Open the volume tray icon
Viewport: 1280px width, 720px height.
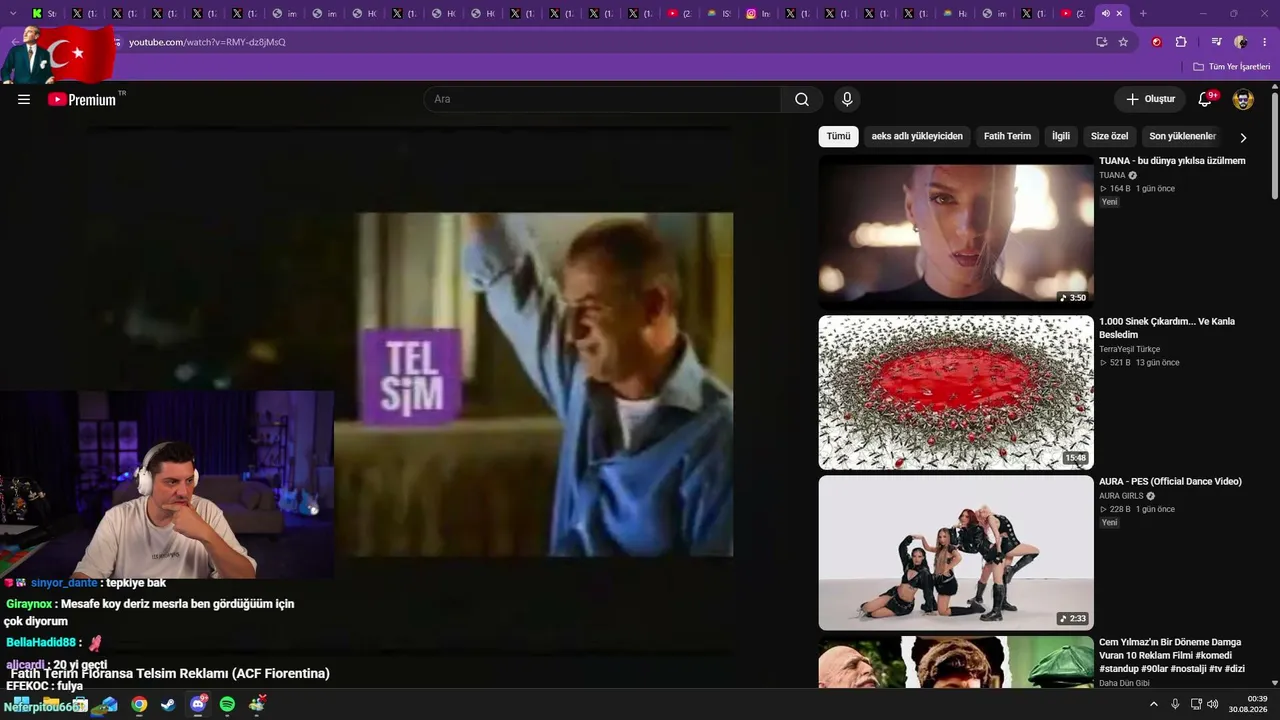[1213, 704]
